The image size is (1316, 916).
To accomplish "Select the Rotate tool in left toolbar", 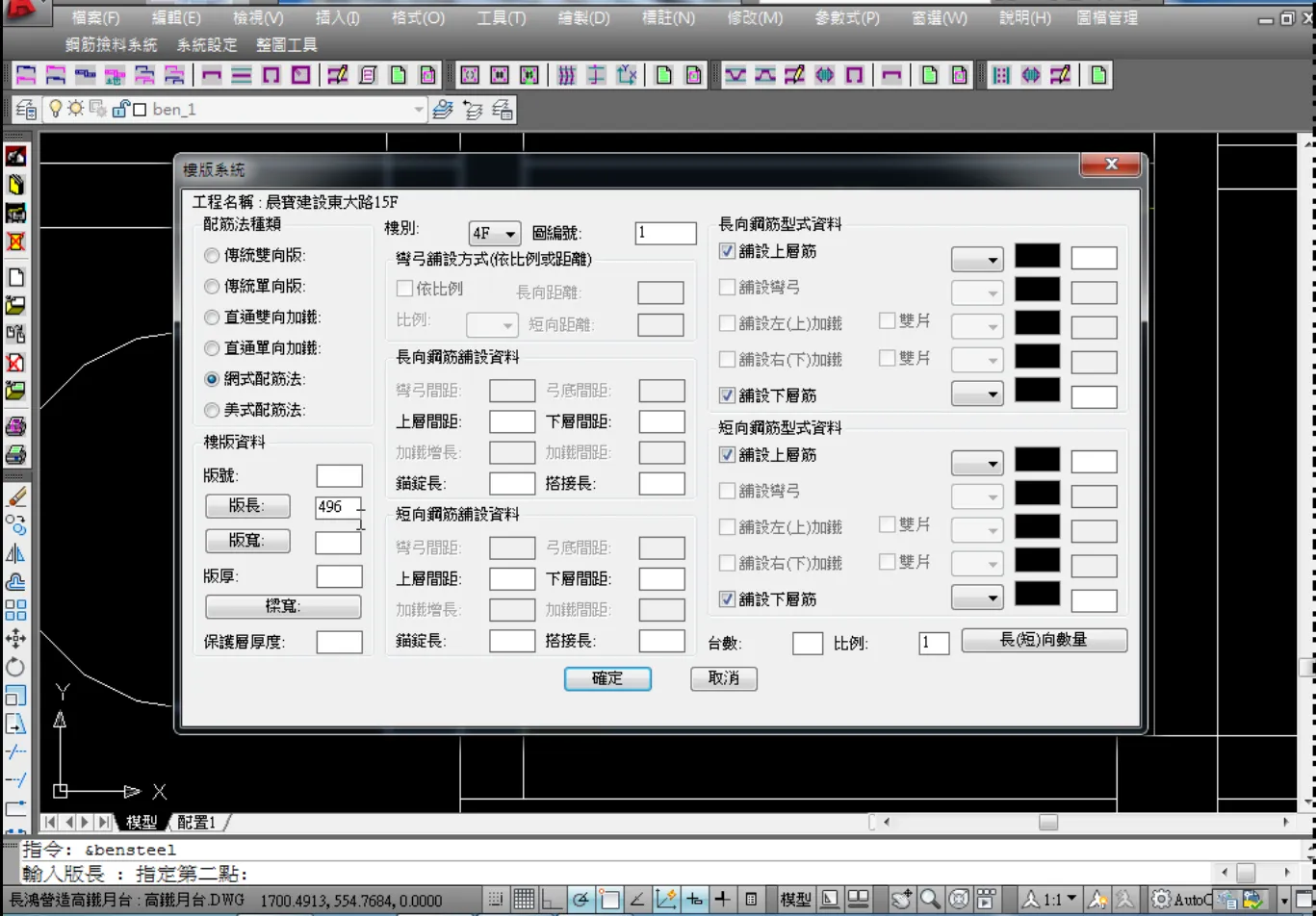I will coord(16,667).
